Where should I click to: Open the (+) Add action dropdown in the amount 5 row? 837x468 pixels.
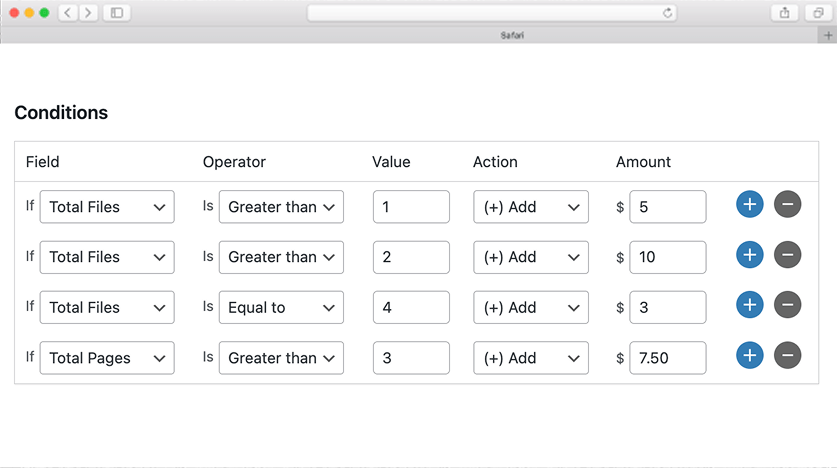[531, 207]
